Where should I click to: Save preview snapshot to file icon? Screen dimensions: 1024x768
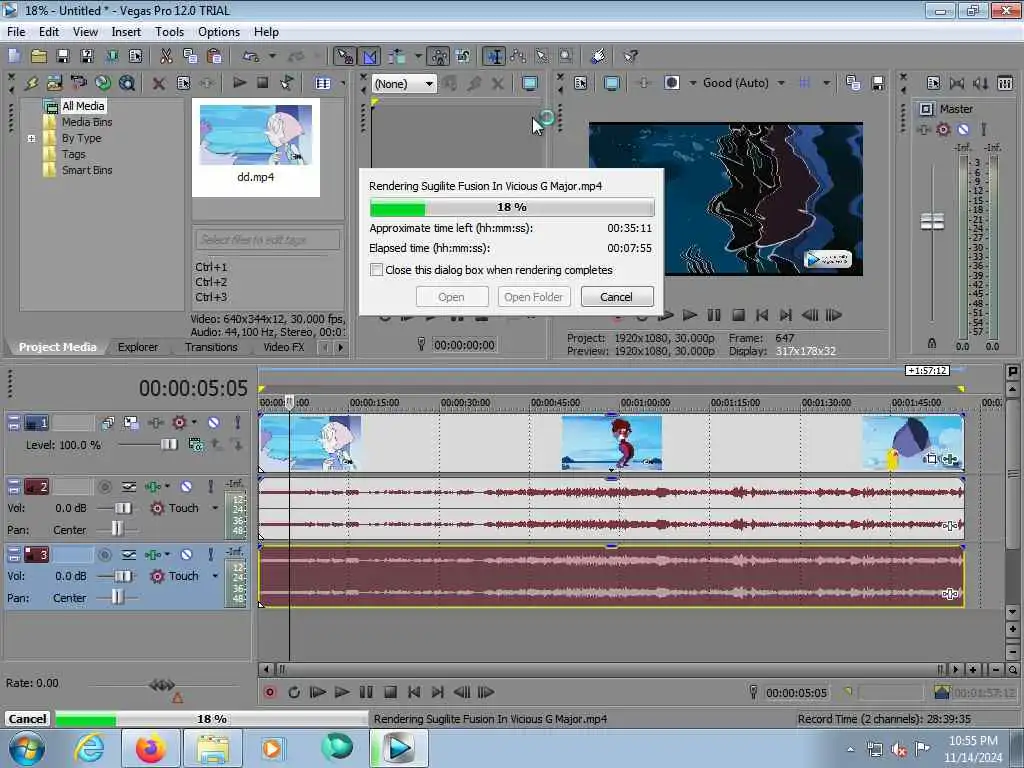point(878,83)
